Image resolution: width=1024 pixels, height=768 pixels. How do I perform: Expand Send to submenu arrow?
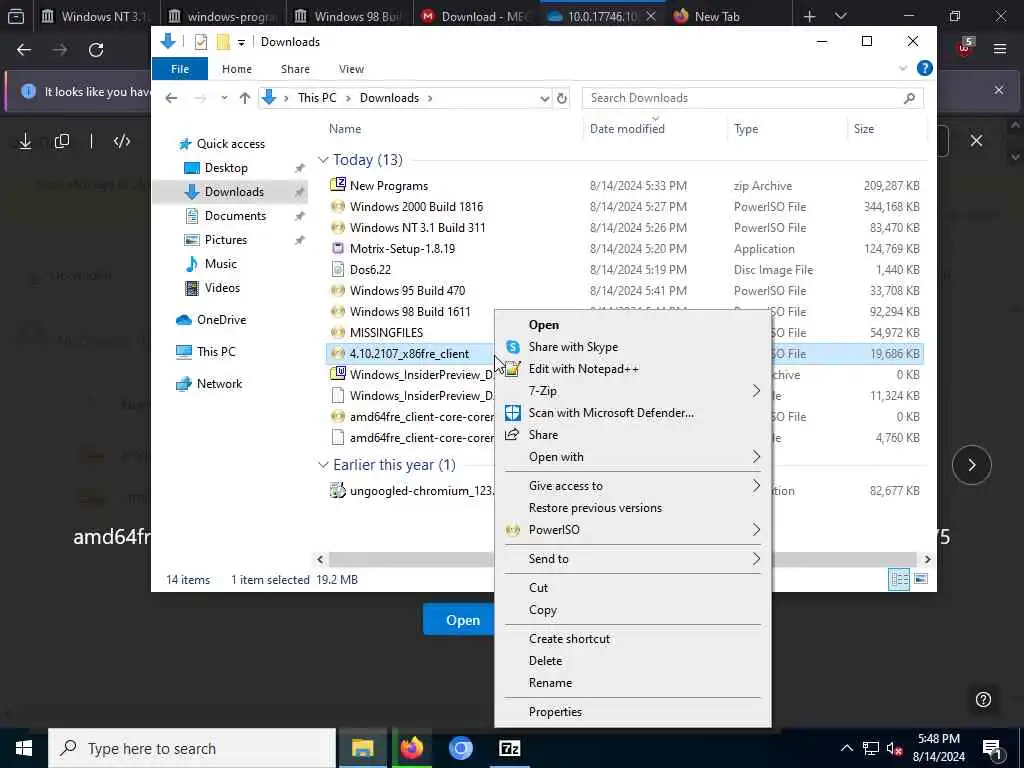(x=756, y=559)
